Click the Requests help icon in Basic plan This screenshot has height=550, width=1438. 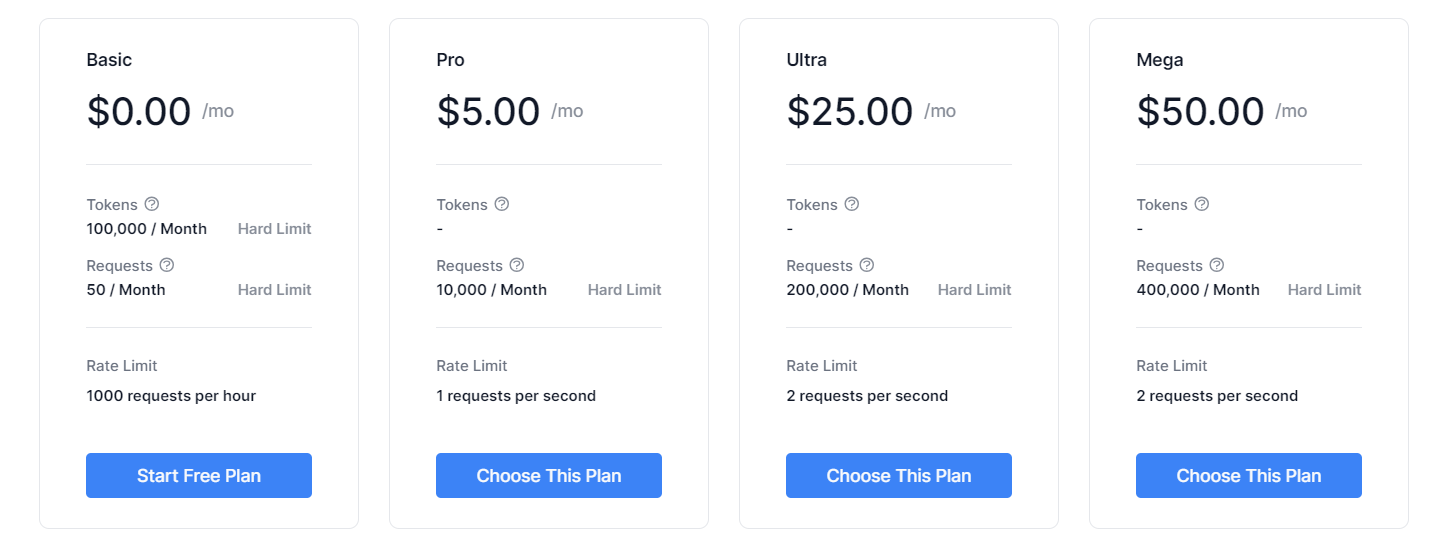click(167, 265)
